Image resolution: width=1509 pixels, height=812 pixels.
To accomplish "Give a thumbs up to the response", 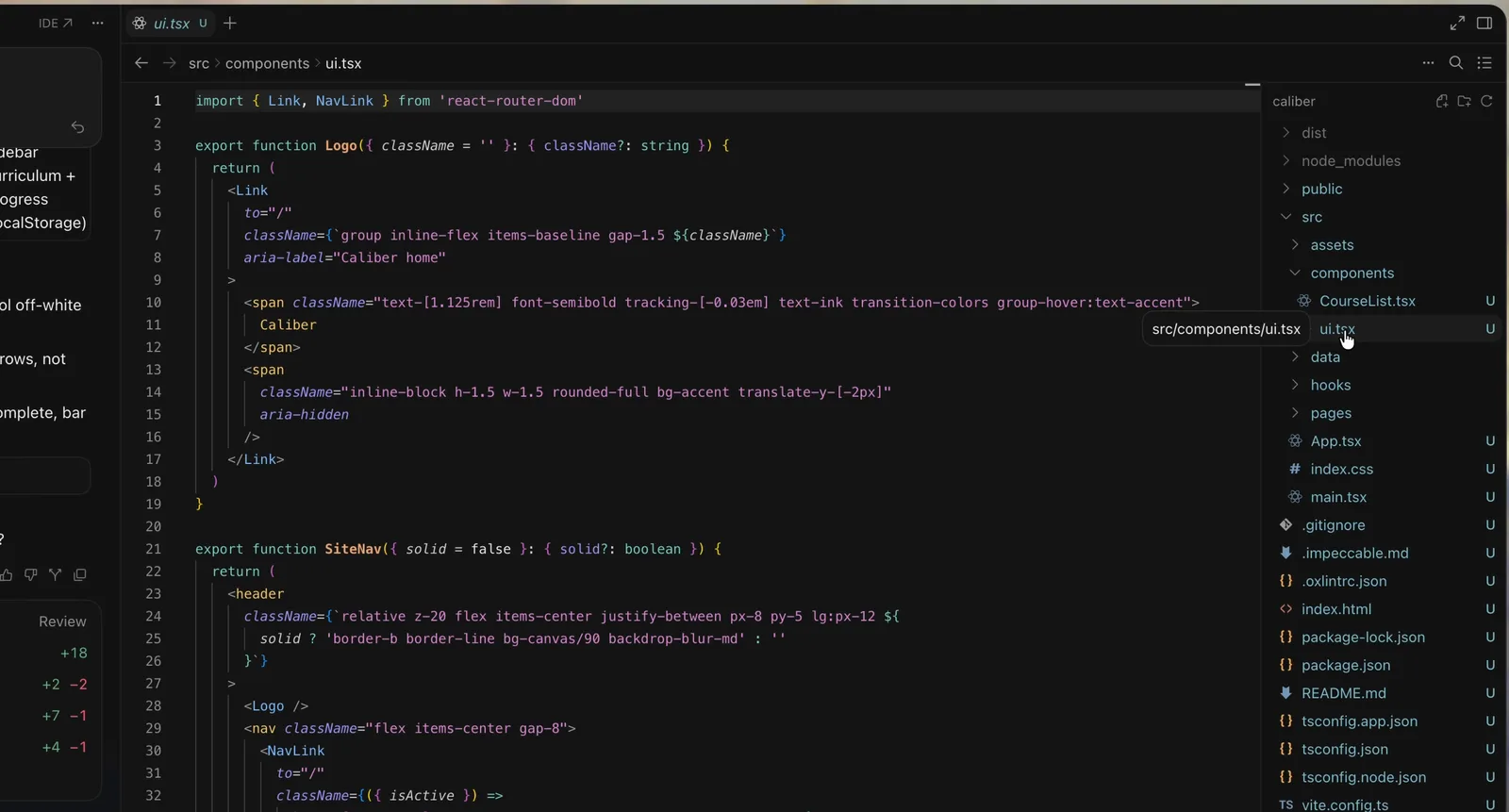I will tap(7, 574).
